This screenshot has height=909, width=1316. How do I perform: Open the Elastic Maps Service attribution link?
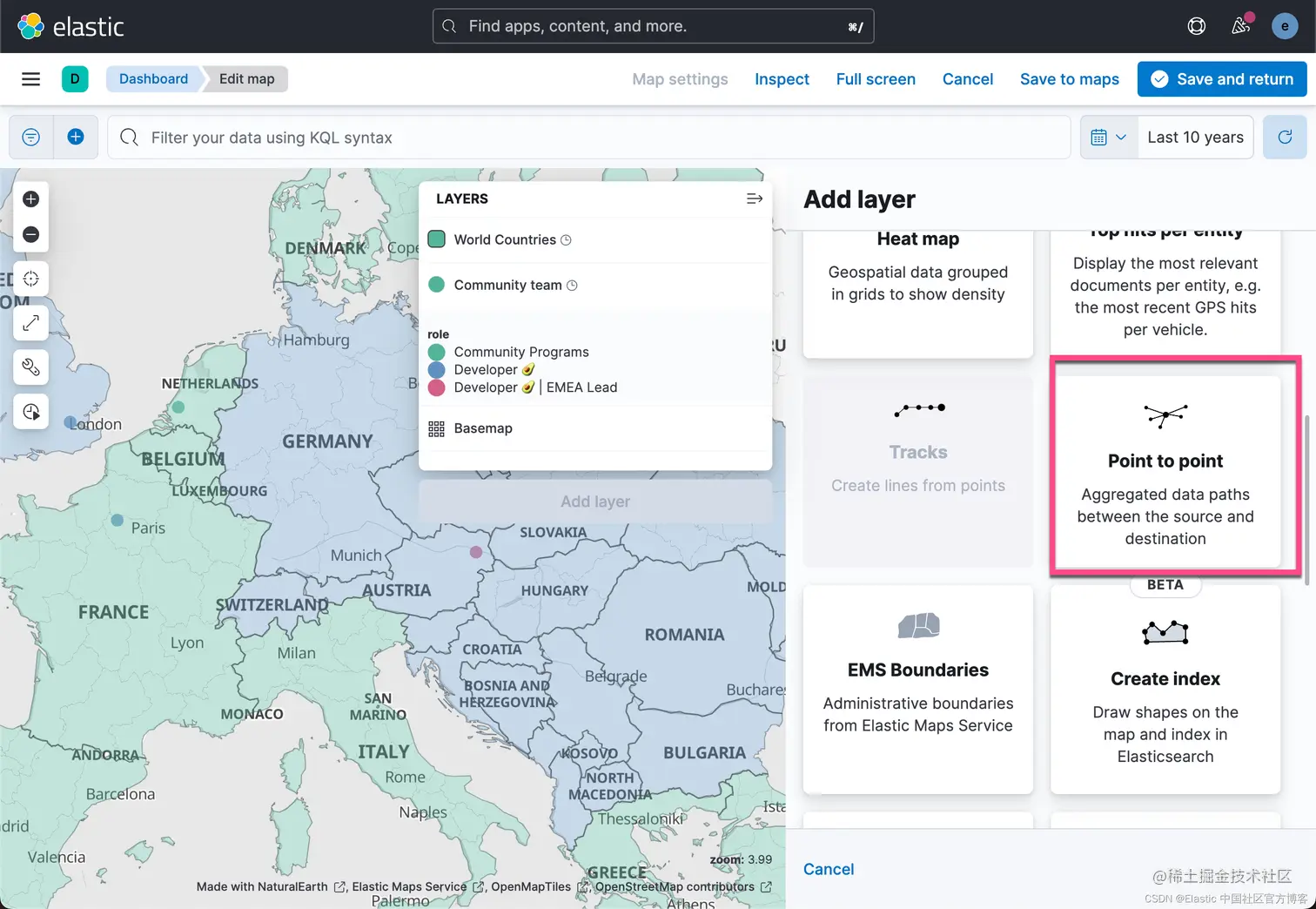point(419,887)
